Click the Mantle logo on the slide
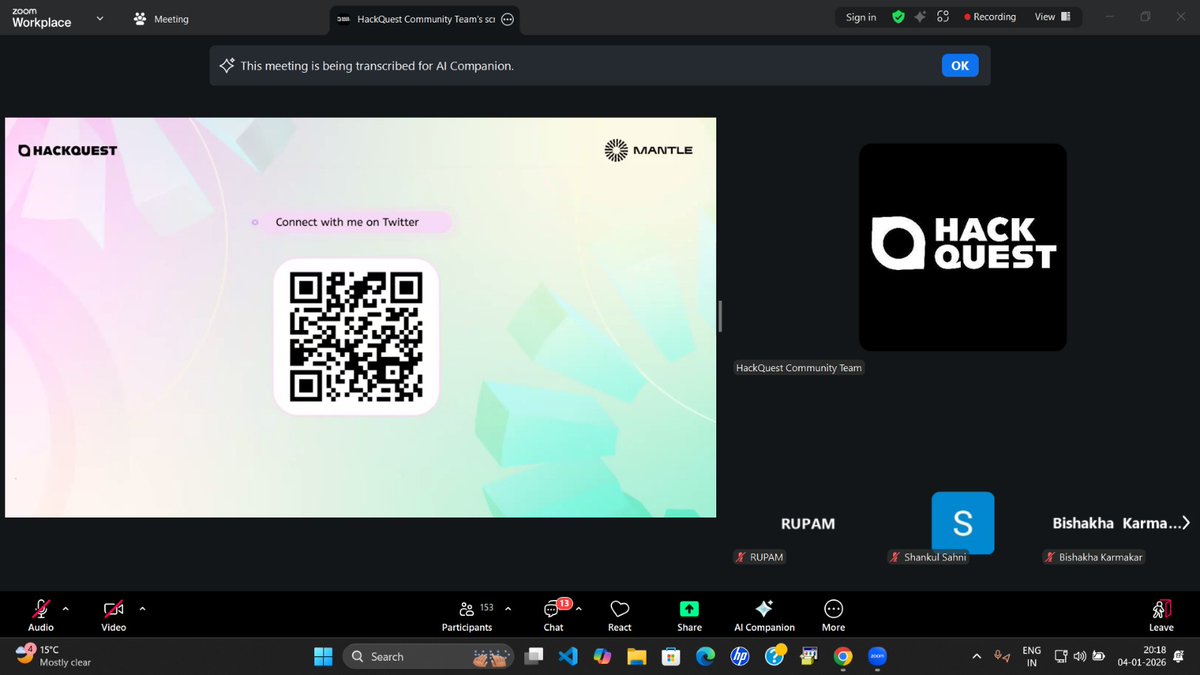Screen dimensions: 1200x675 tap(649, 150)
